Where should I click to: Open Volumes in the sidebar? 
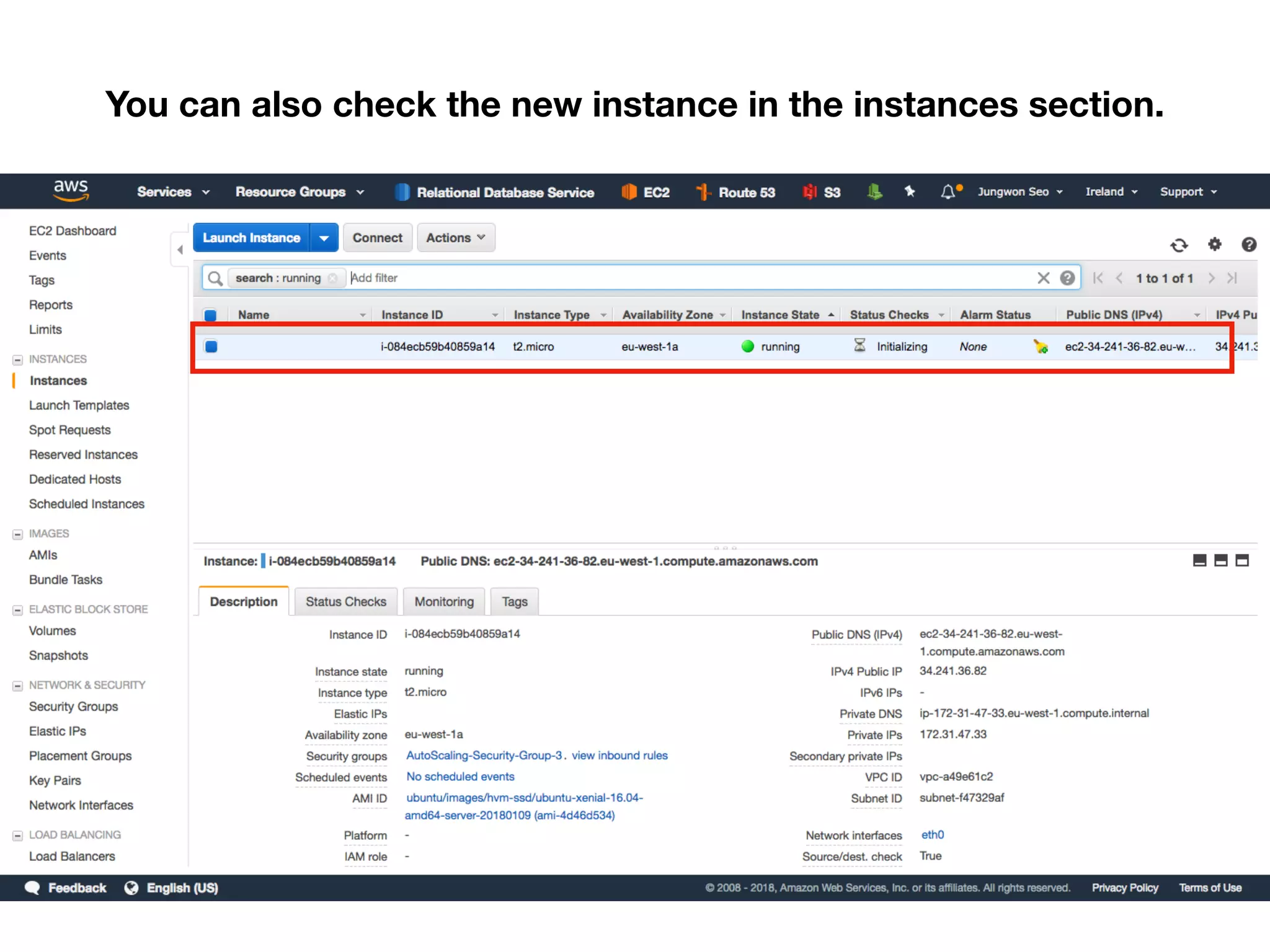pyautogui.click(x=52, y=632)
